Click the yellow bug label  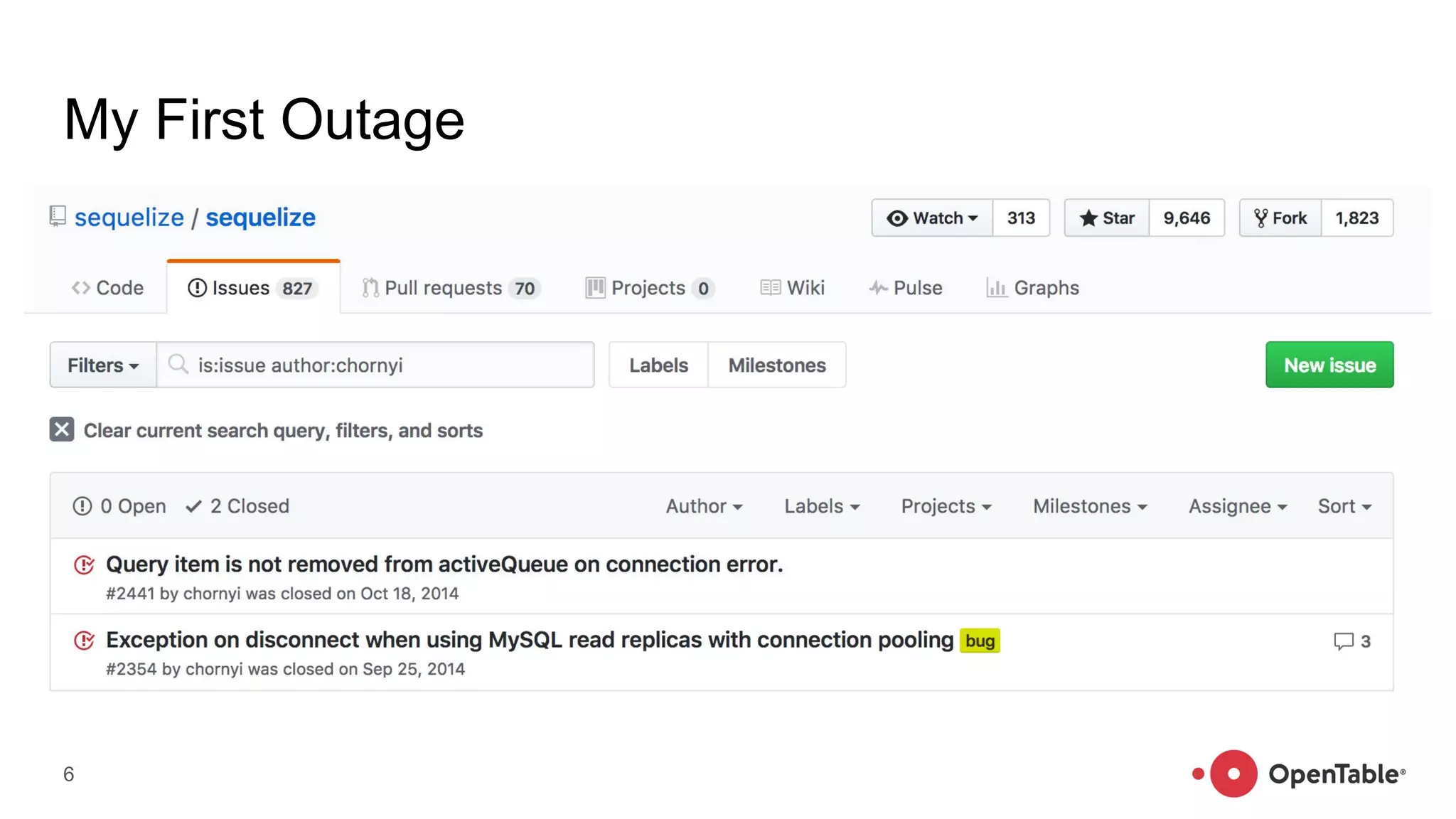click(979, 641)
